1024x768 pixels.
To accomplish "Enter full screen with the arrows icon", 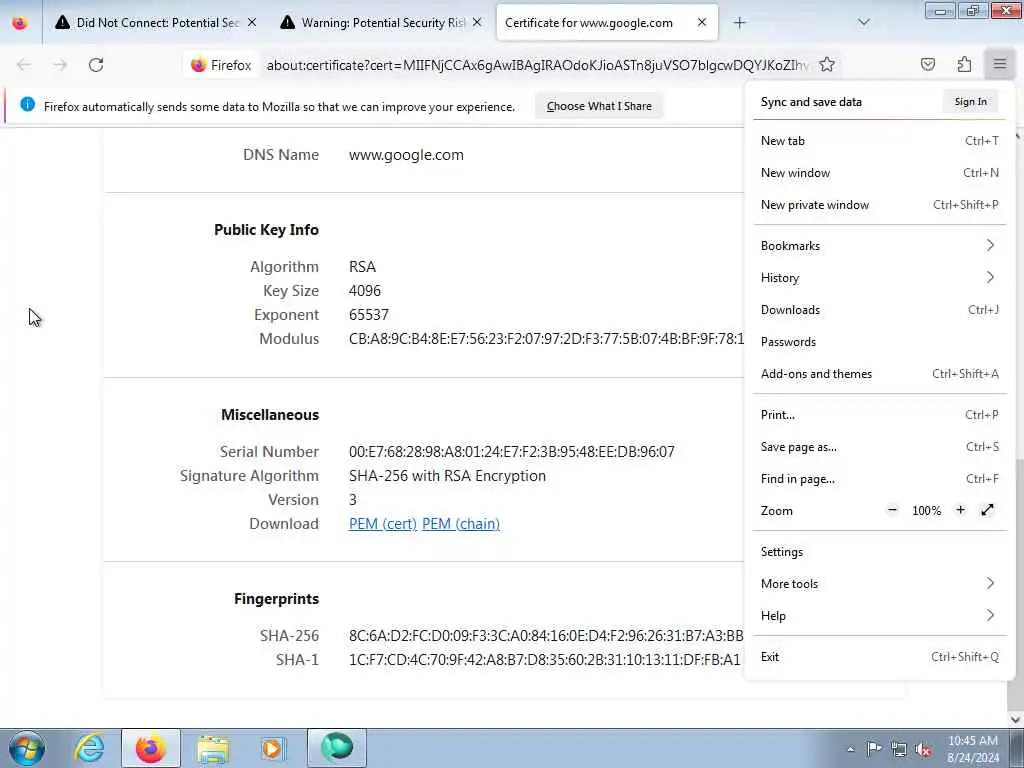I will [987, 510].
